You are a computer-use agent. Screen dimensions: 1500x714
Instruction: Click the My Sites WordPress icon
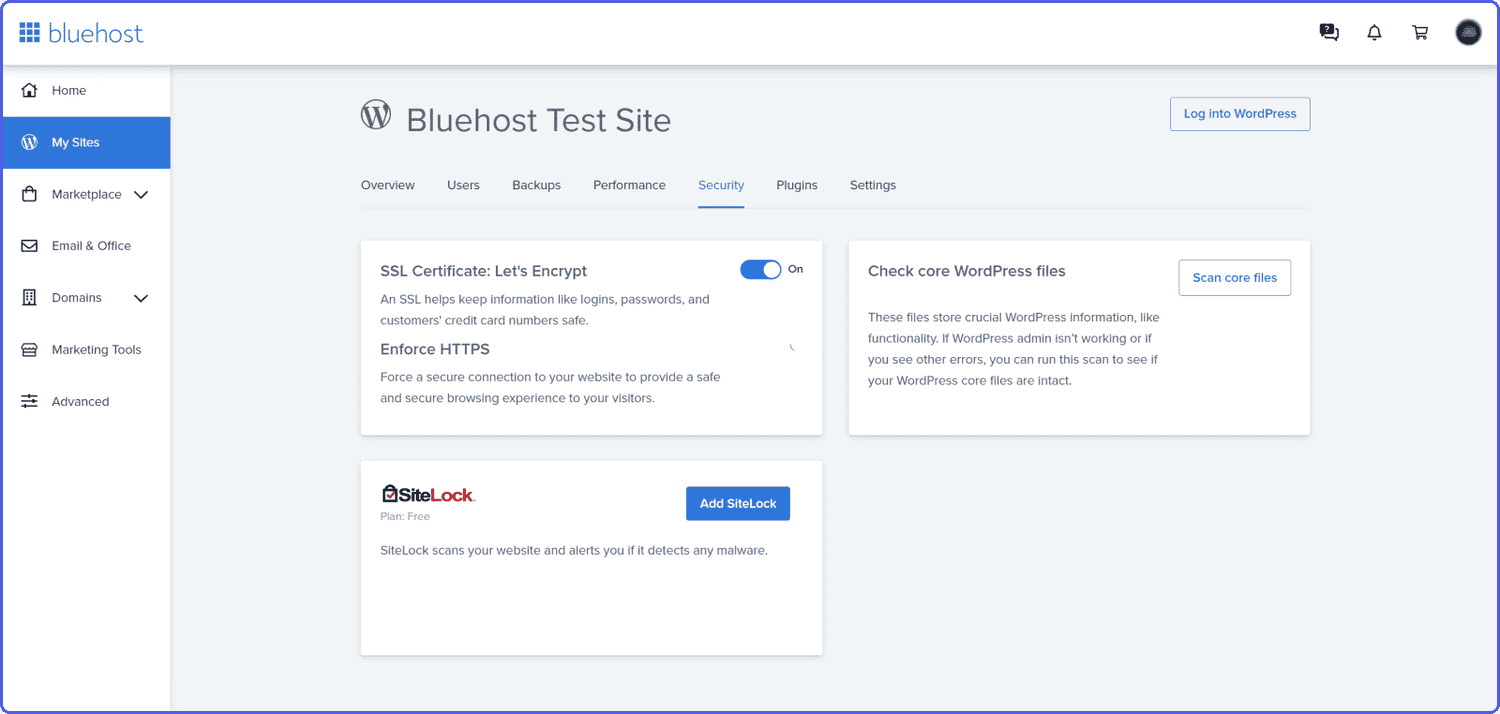pyautogui.click(x=30, y=142)
